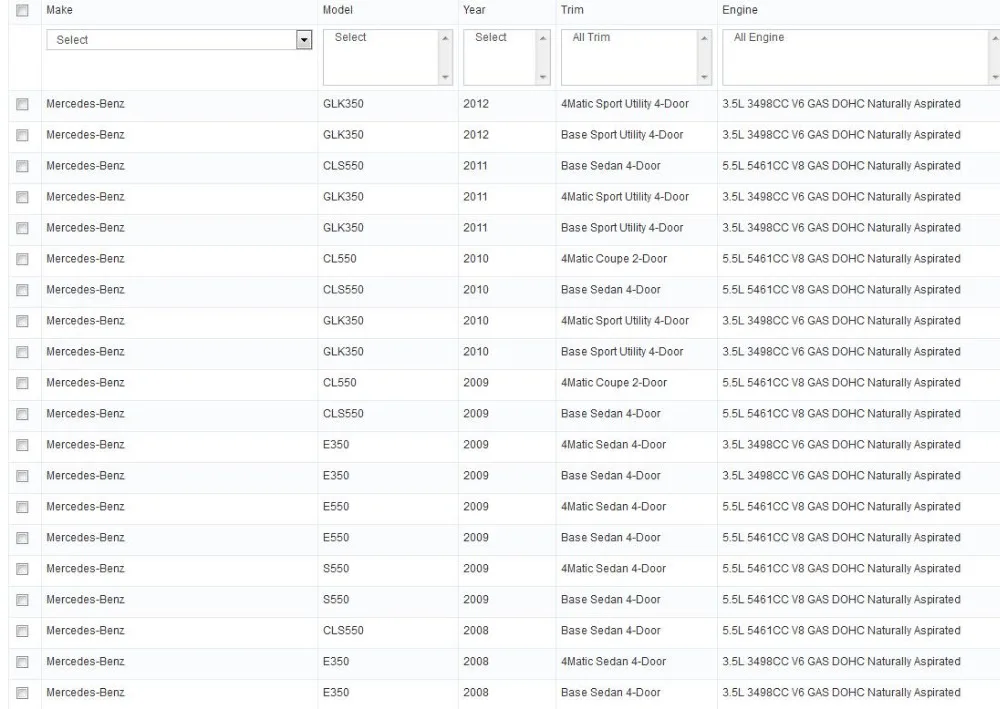The width and height of the screenshot is (1000, 709).
Task: Click Mercedes-Benz in the 2010 GLK350 4Matic row
Action: point(85,321)
